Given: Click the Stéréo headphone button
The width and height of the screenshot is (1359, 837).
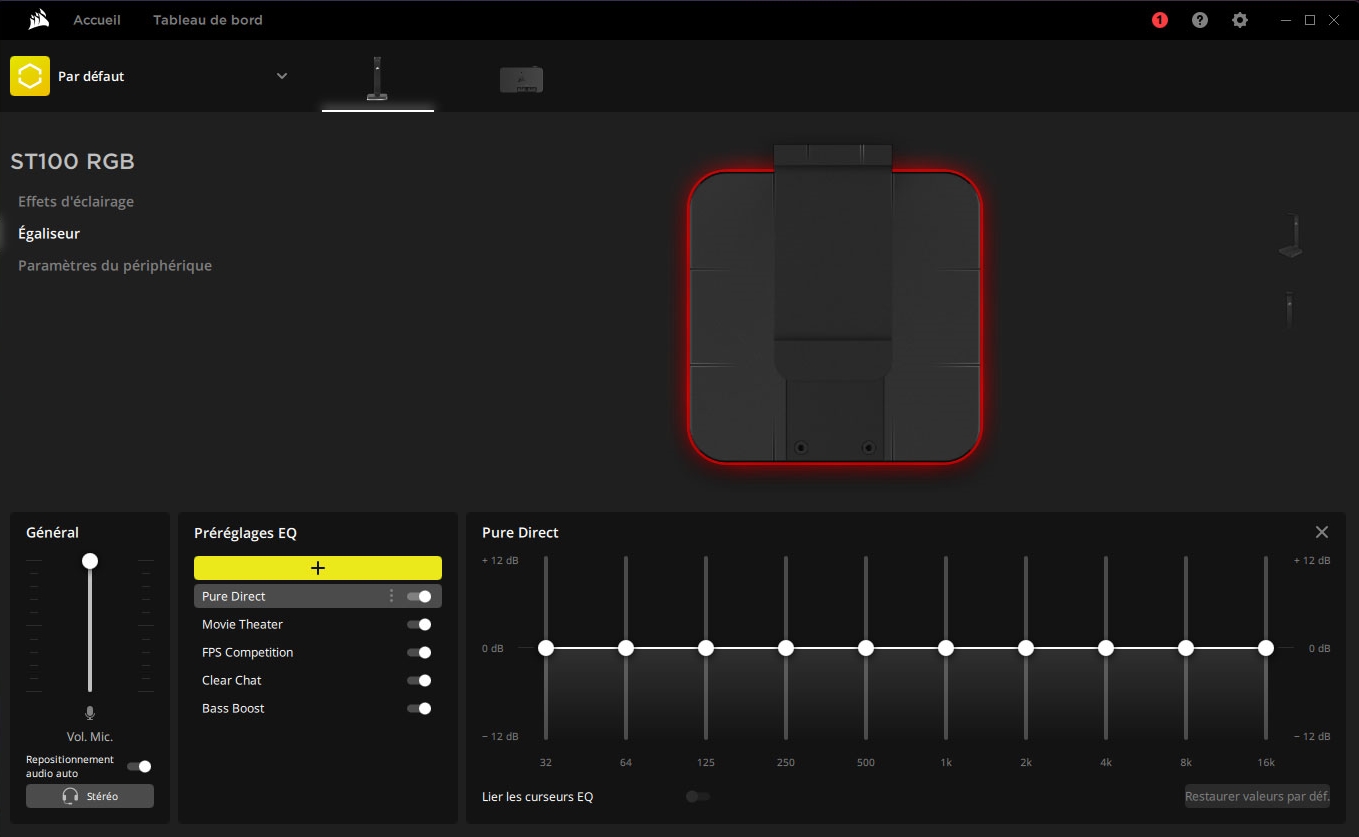Looking at the screenshot, I should pyautogui.click(x=90, y=796).
